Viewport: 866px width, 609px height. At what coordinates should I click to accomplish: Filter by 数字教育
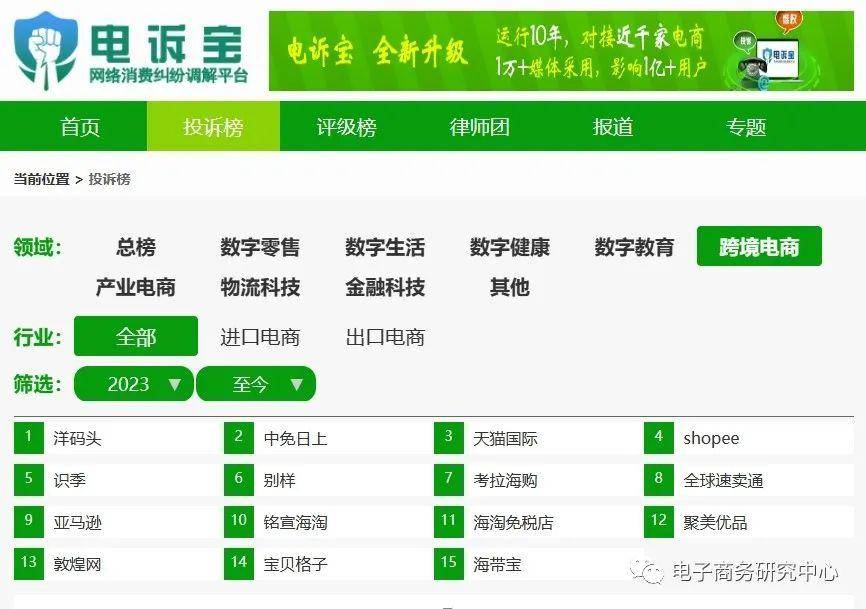[x=634, y=247]
